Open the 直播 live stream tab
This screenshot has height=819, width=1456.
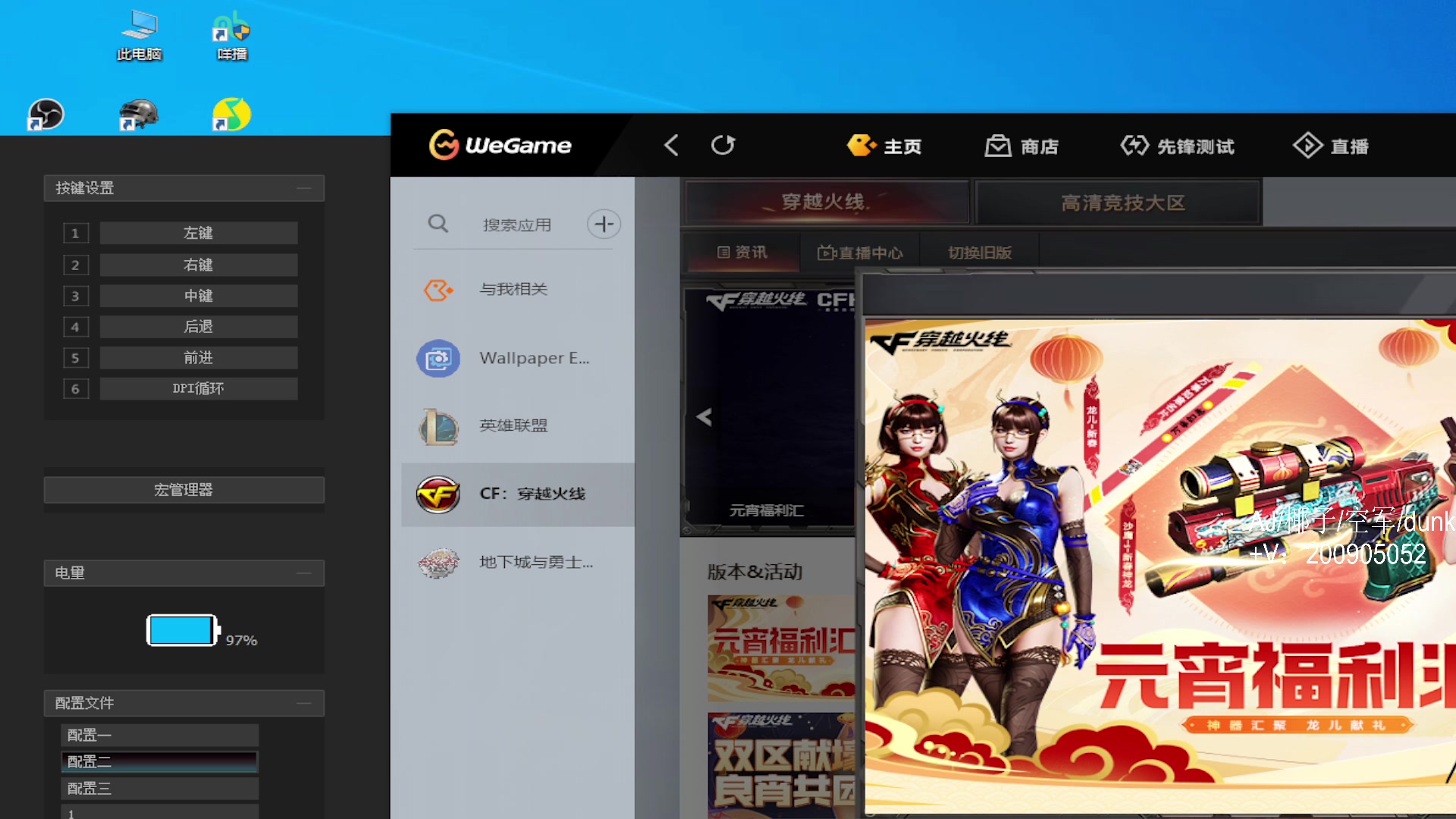point(1332,146)
